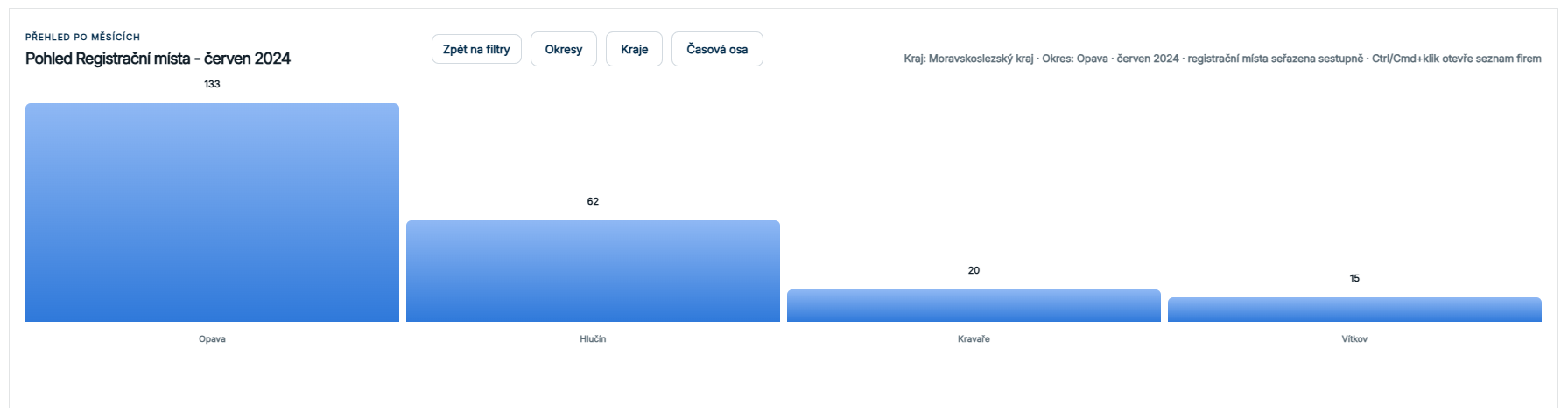Click the Pohled Registrační místa heading
The image size is (1568, 418).
click(x=158, y=59)
